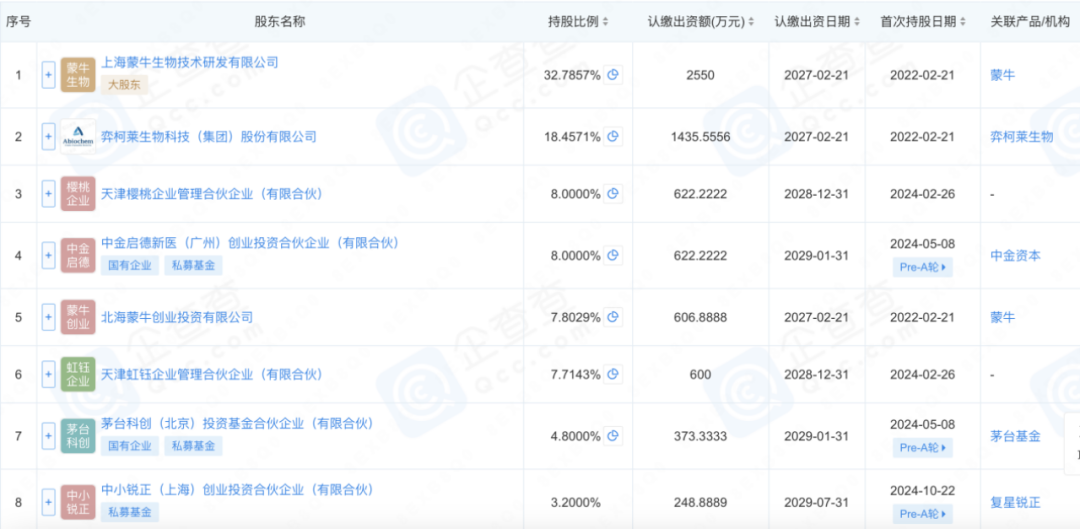The height and width of the screenshot is (529, 1080).
Task: Select the 3.2000% holding ratio value
Action: [x=575, y=503]
